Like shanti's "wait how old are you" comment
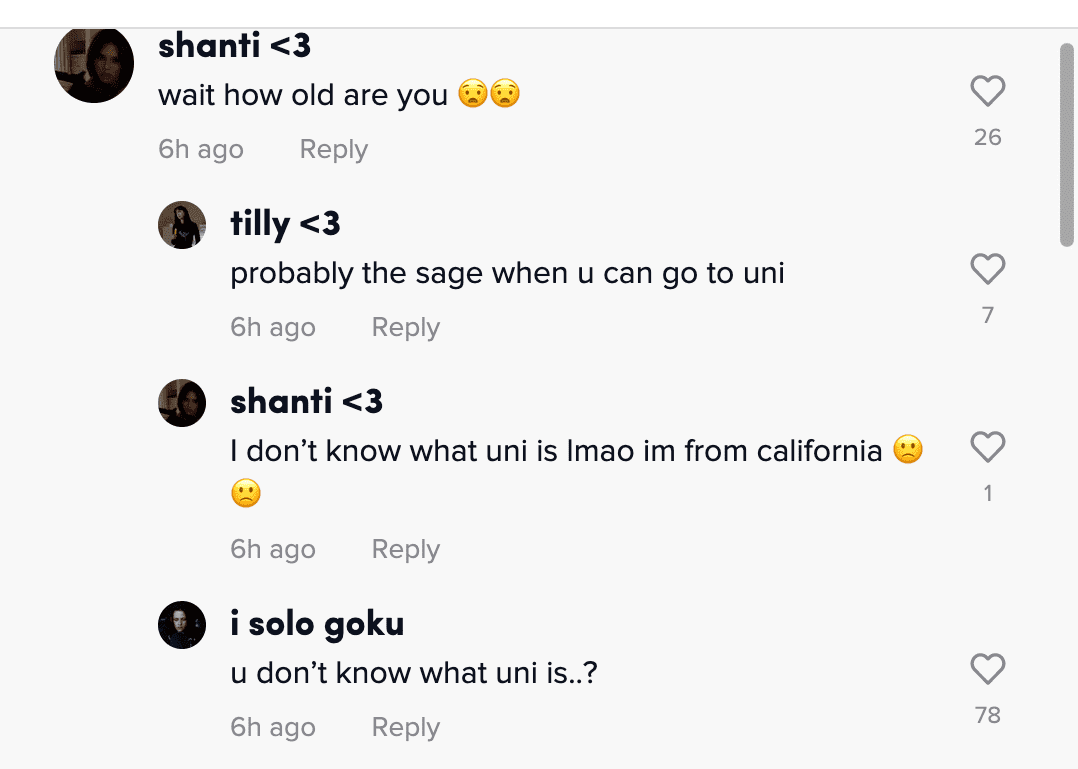1078x769 pixels. pos(987,92)
